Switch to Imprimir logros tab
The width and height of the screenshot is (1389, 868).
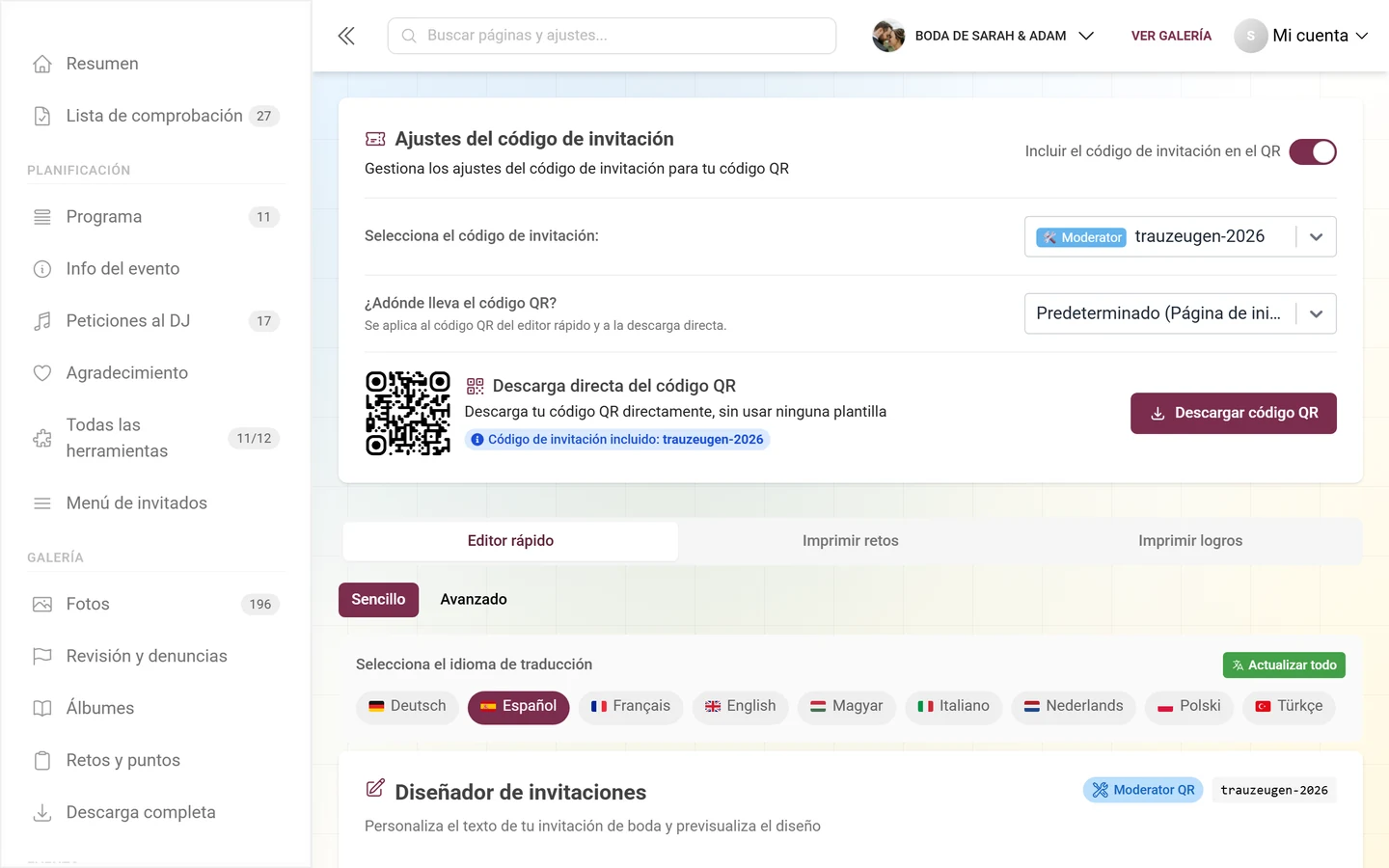pos(1190,541)
